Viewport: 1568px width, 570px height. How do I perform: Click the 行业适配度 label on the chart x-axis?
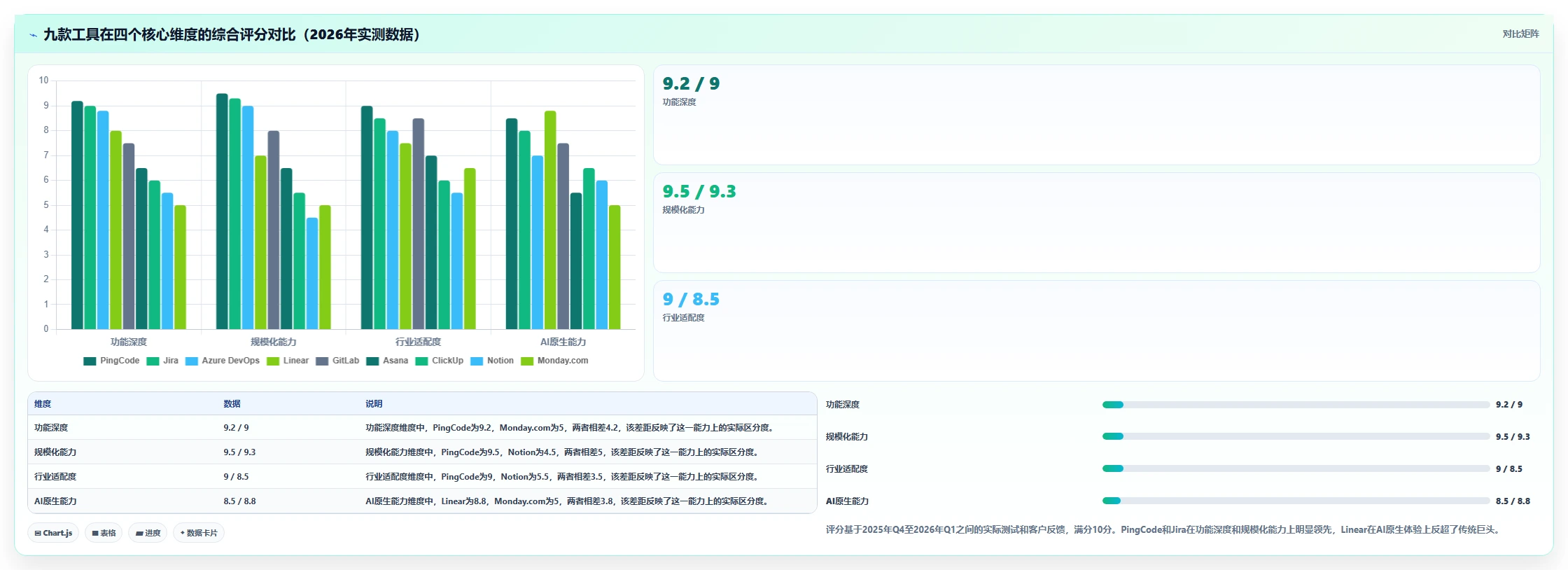coord(419,342)
